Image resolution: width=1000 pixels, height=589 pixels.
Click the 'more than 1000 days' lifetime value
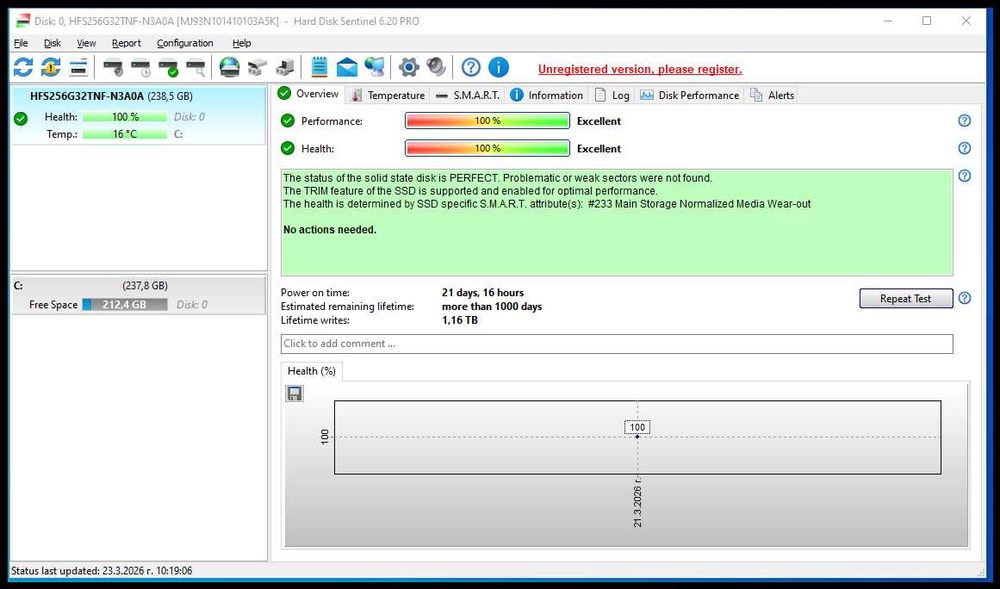[492, 307]
